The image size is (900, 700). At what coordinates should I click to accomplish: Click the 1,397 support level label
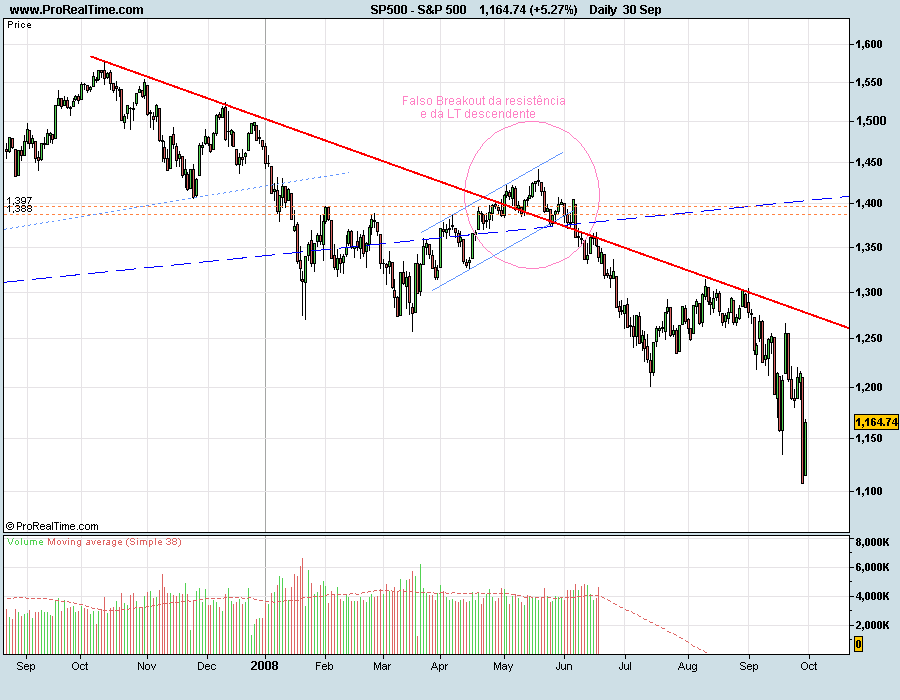point(20,201)
